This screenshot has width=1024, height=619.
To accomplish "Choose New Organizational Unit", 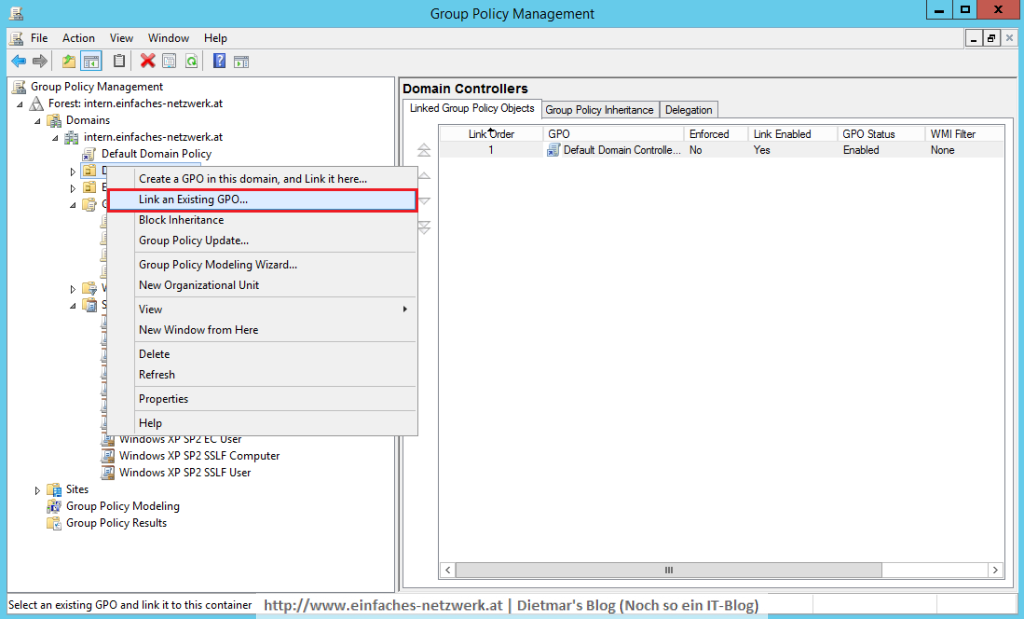I will pos(262,285).
